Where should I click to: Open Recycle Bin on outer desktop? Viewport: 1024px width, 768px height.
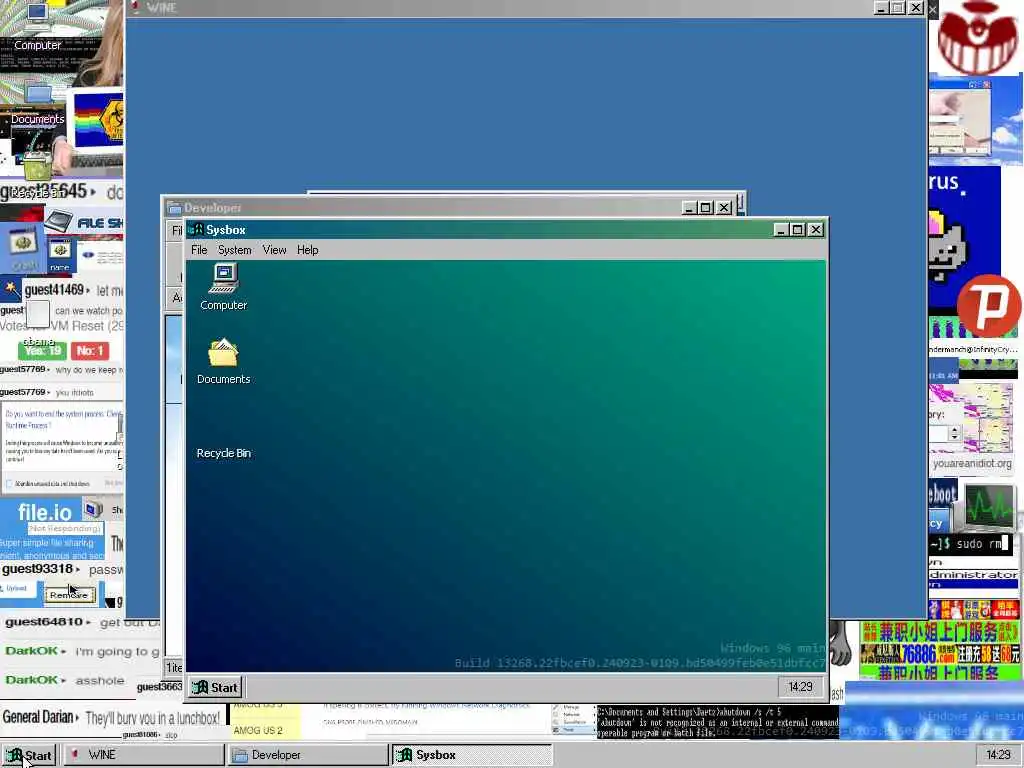[37, 175]
